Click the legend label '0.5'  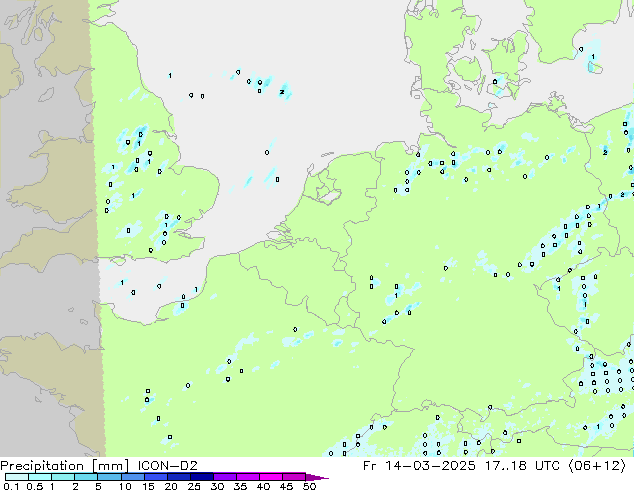35,486
